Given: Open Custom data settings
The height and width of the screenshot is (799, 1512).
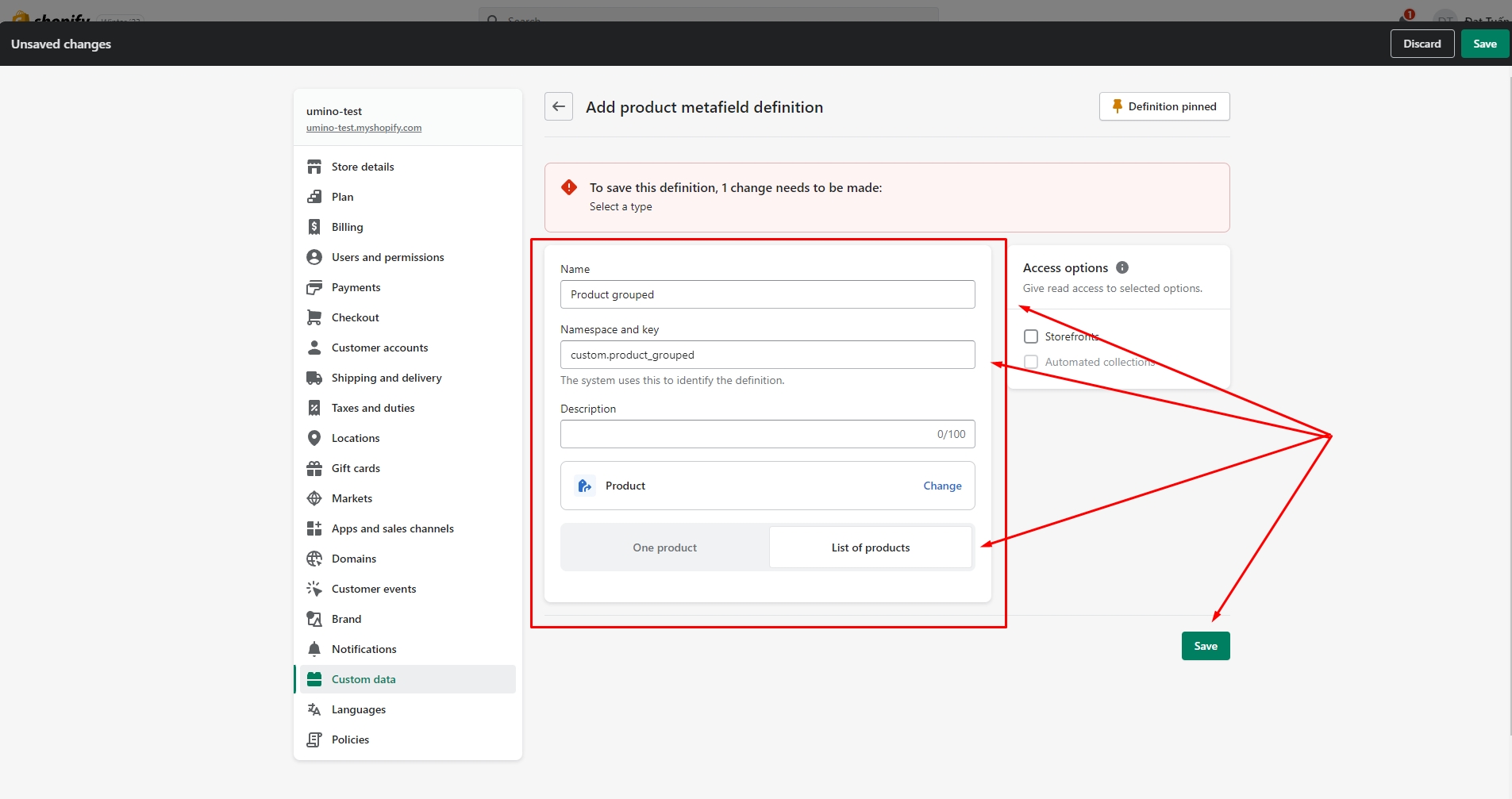Looking at the screenshot, I should click(364, 679).
